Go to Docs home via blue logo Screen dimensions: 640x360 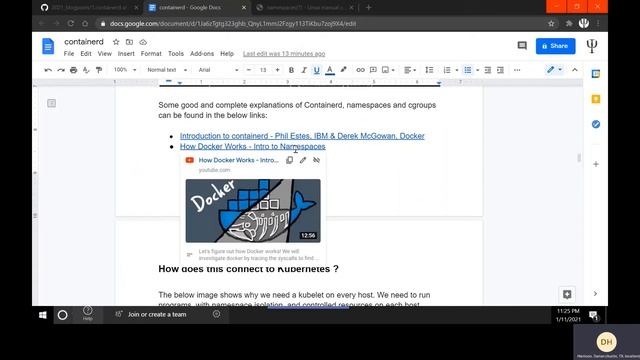tap(48, 46)
